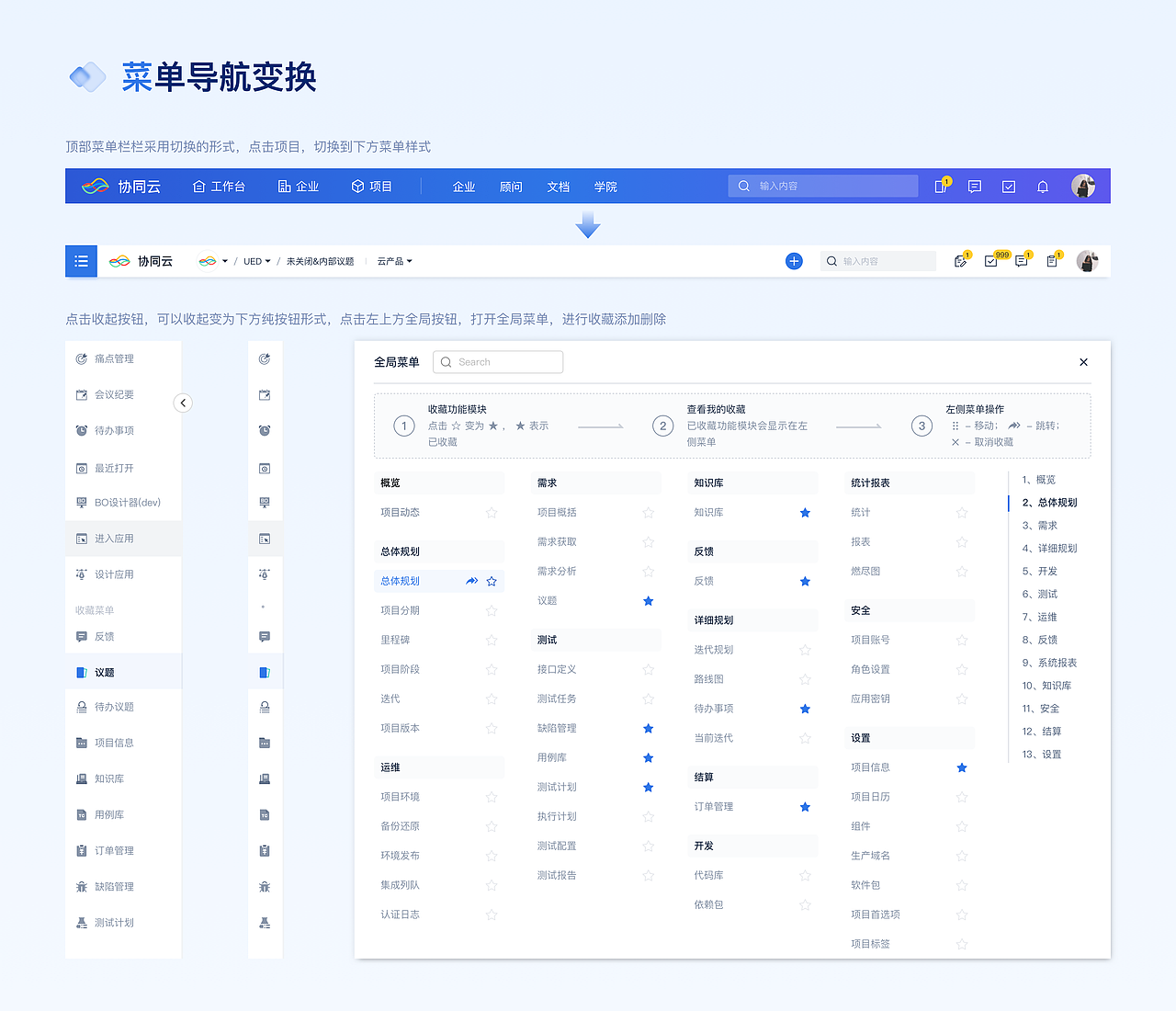1176x1011 pixels.
Task: Star 项目日历 under 设置
Action: tap(962, 797)
